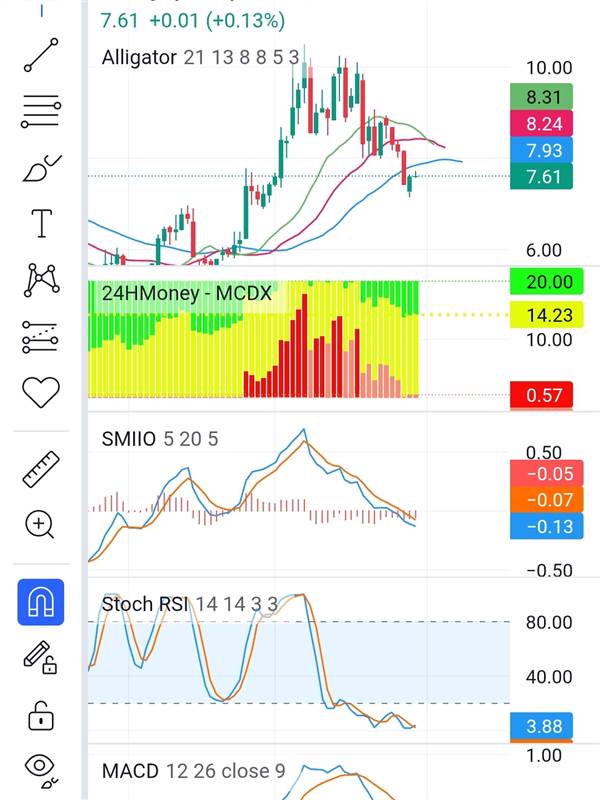
Task: Click the 8.31 green price label
Action: (541, 97)
